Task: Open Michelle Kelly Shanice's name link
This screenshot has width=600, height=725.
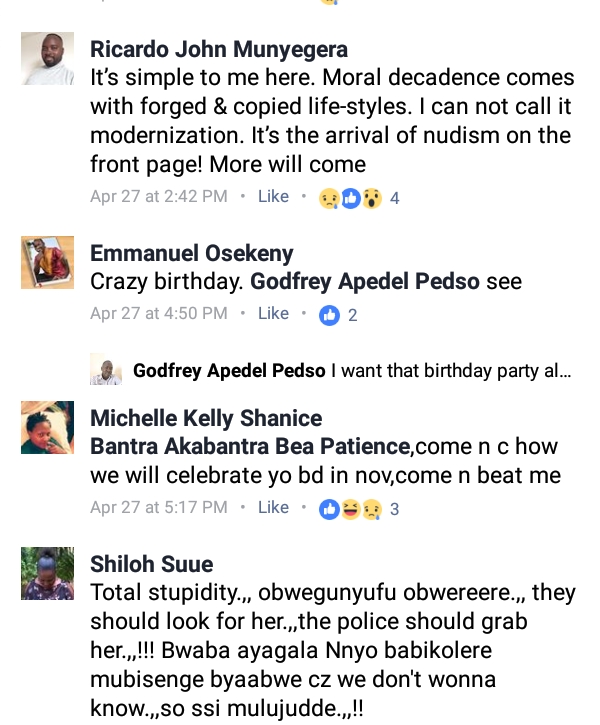Action: (x=206, y=418)
